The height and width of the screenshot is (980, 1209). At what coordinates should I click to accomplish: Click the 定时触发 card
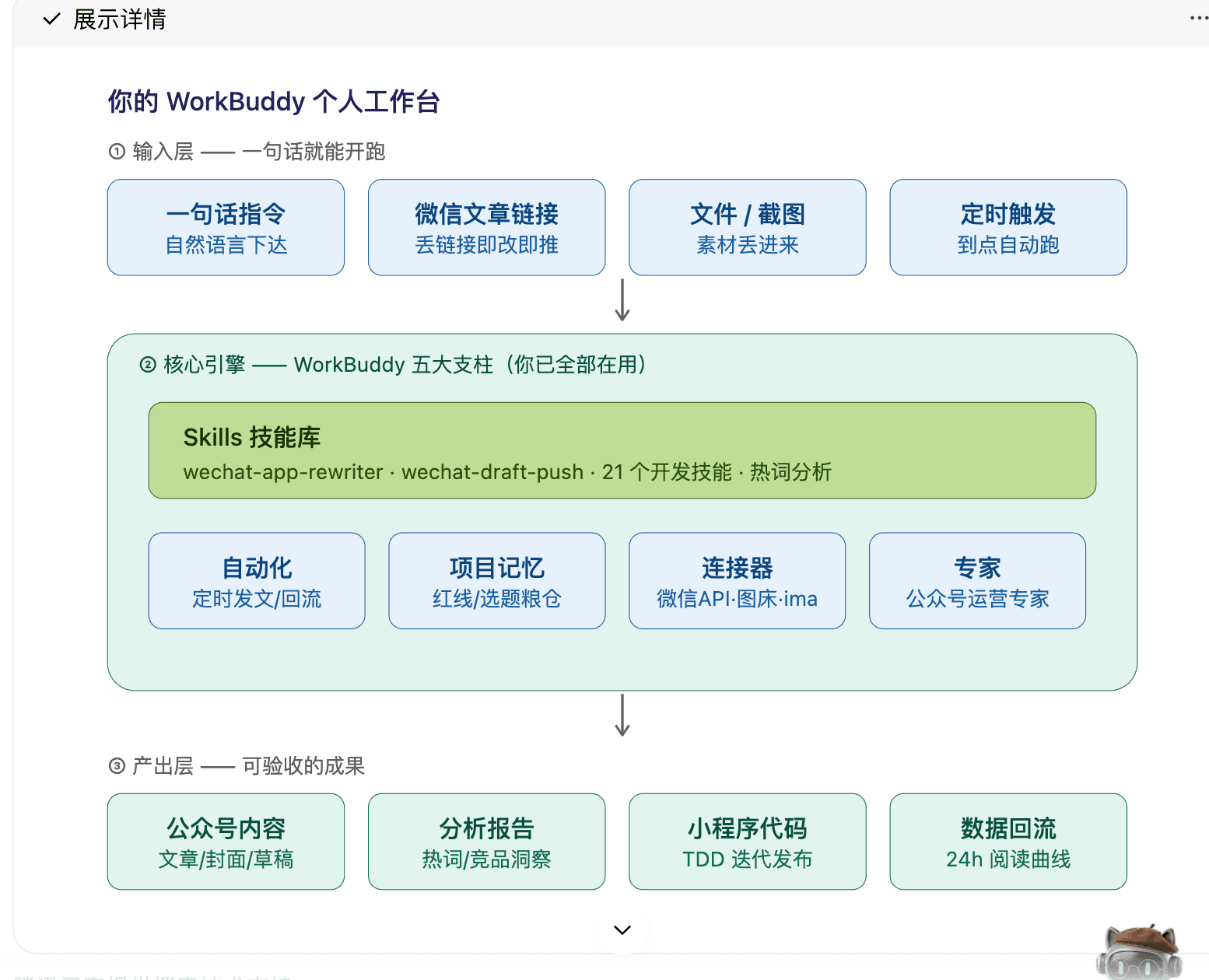(x=1008, y=228)
